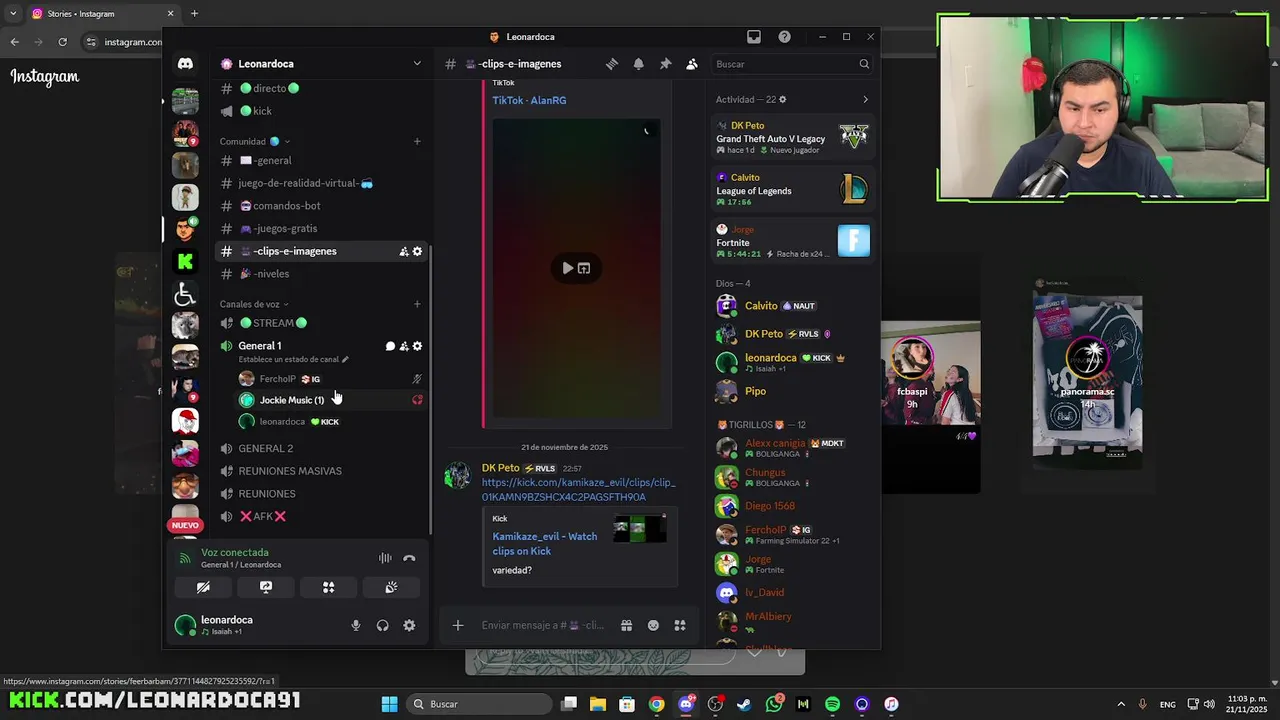Open Discord help question mark icon
The image size is (1280, 720).
click(x=784, y=37)
